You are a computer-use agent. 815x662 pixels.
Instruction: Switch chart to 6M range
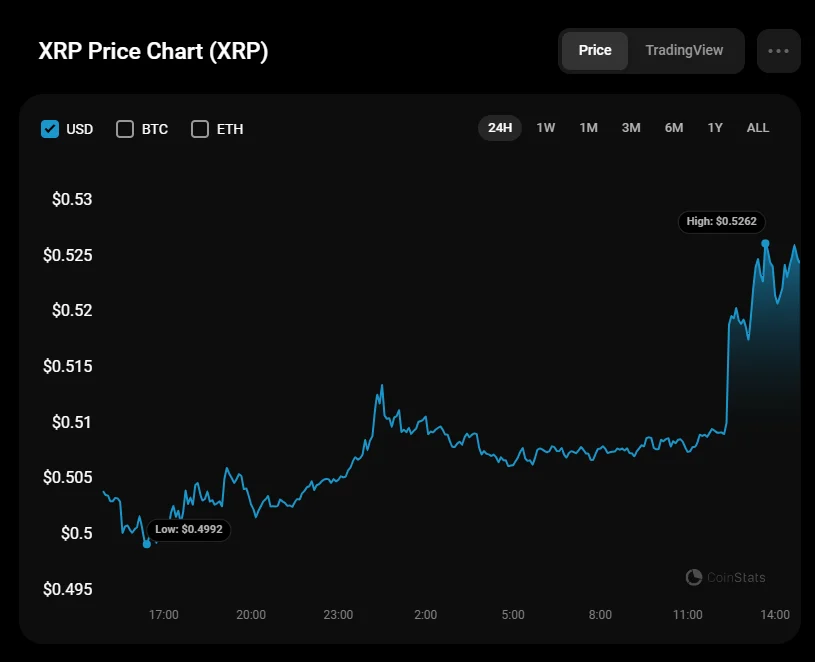(x=674, y=128)
